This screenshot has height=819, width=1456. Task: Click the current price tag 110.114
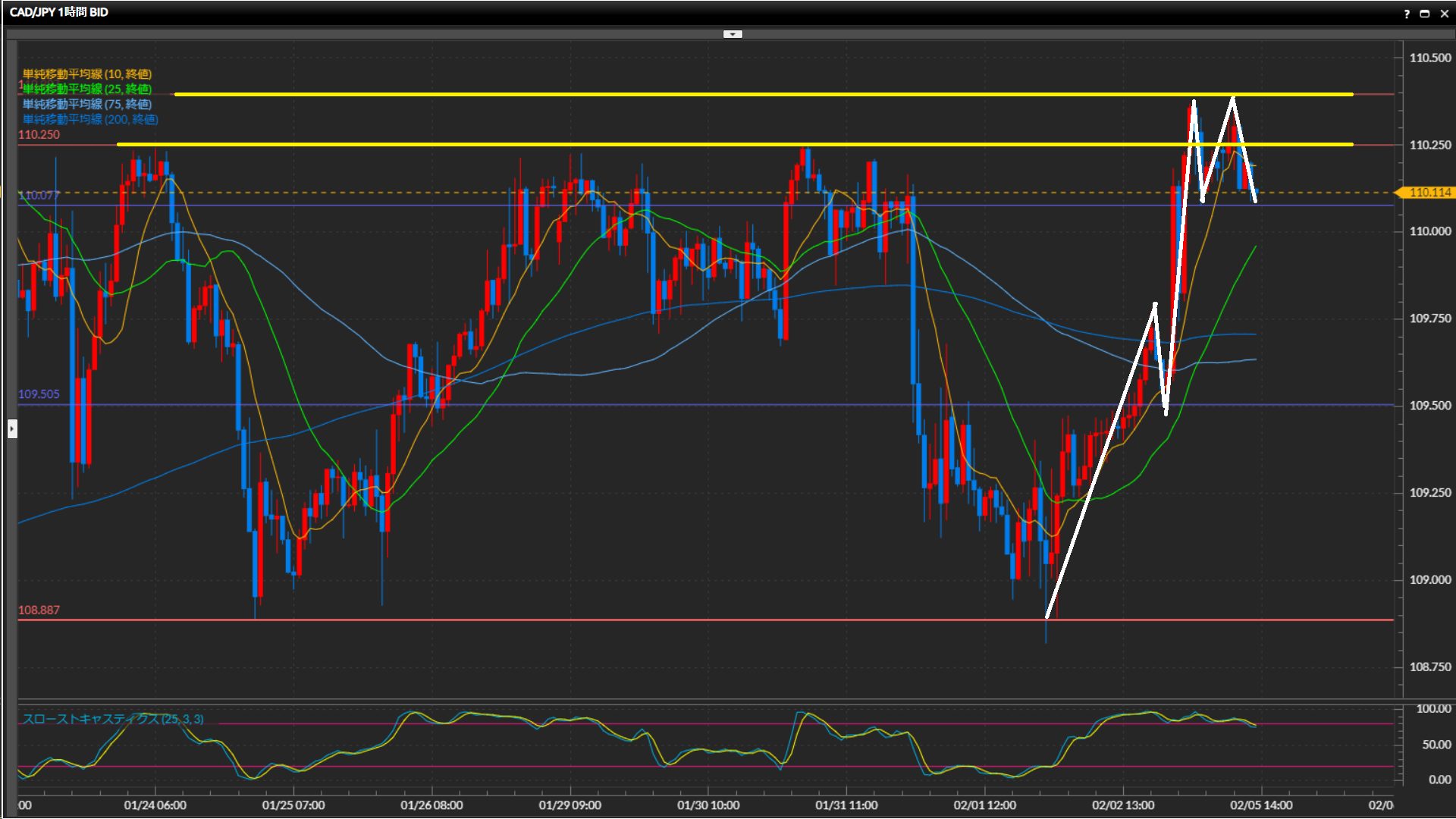pos(1429,193)
